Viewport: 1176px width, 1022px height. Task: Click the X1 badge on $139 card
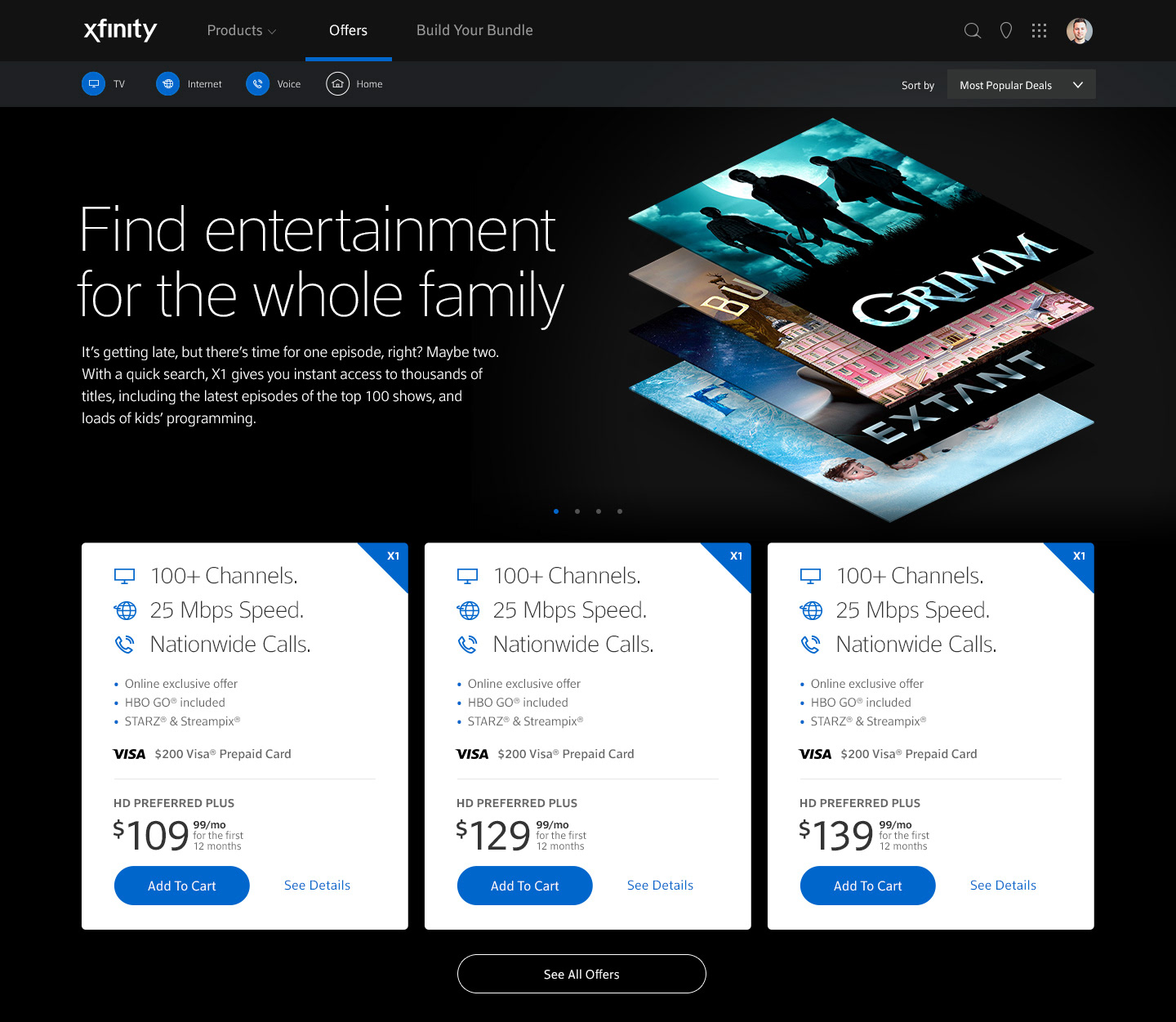1079,556
